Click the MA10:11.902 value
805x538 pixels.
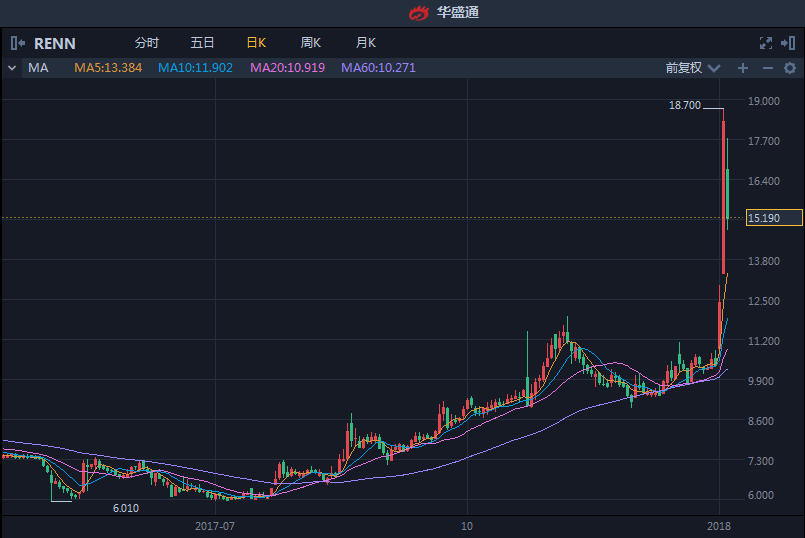point(195,68)
